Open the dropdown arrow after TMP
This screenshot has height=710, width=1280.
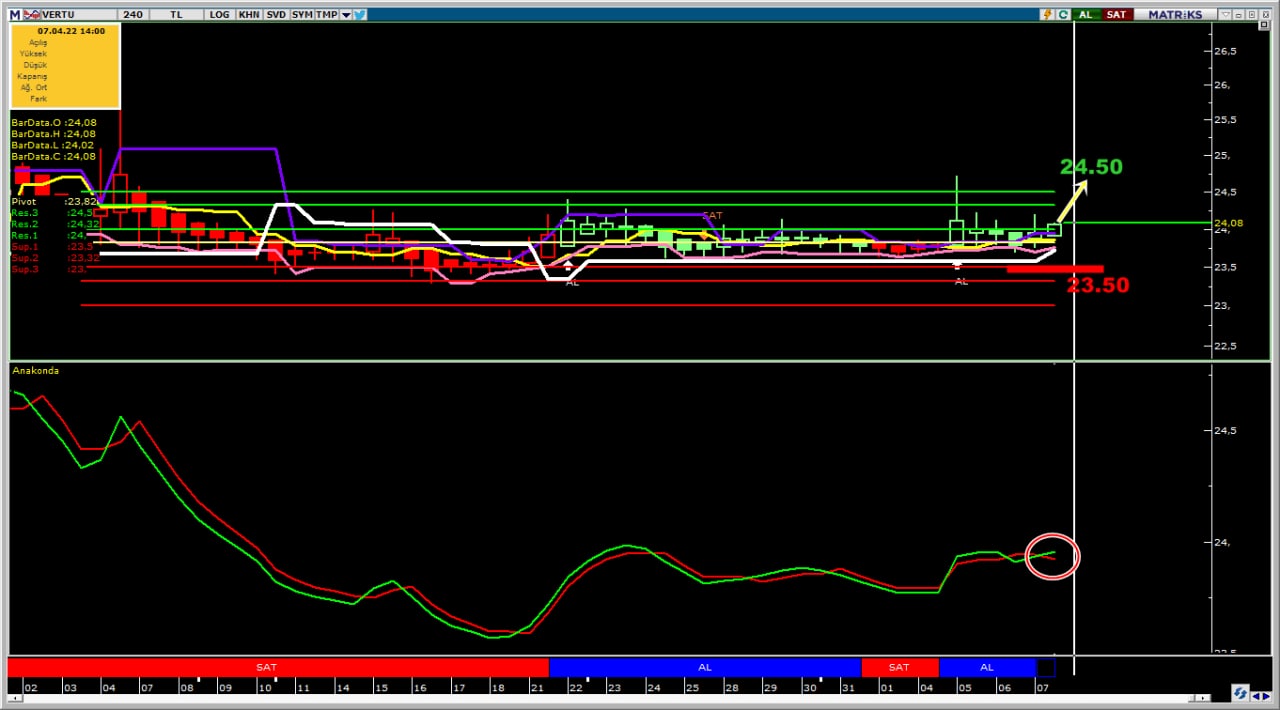pyautogui.click(x=346, y=15)
